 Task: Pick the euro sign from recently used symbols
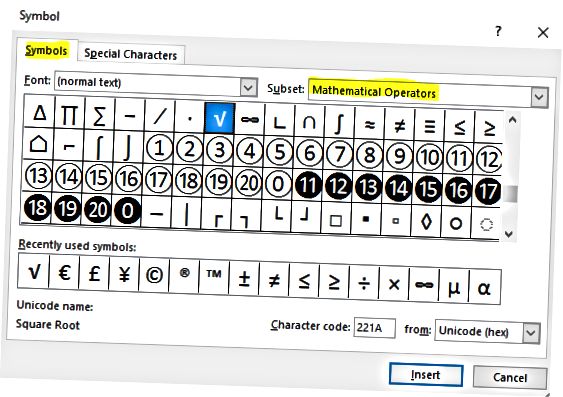pyautogui.click(x=64, y=273)
